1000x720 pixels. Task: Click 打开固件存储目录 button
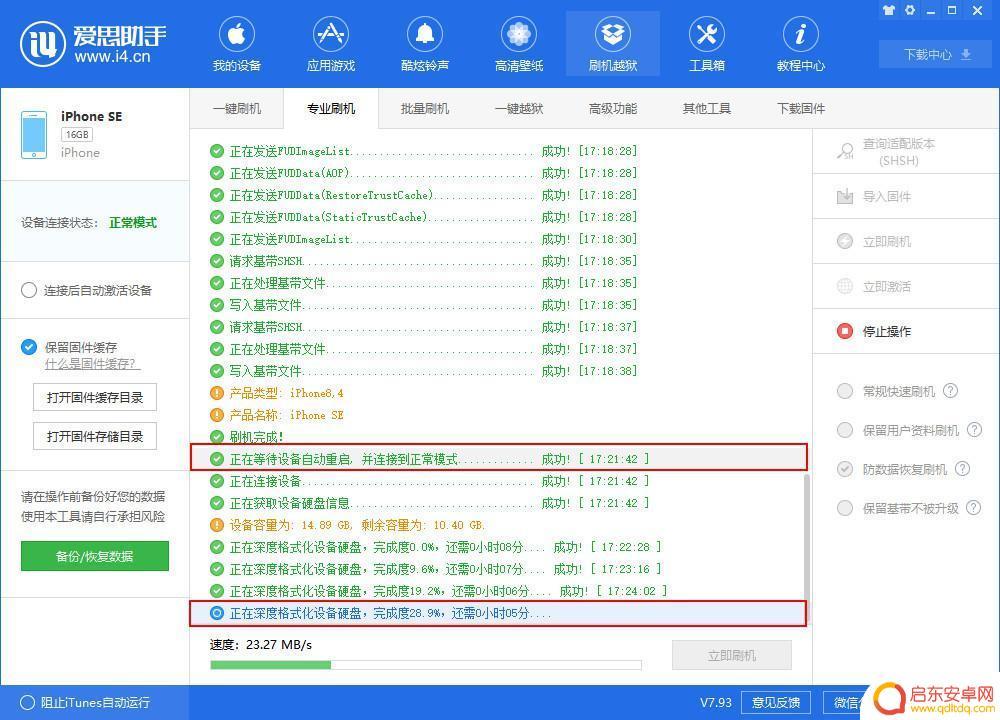click(x=95, y=436)
